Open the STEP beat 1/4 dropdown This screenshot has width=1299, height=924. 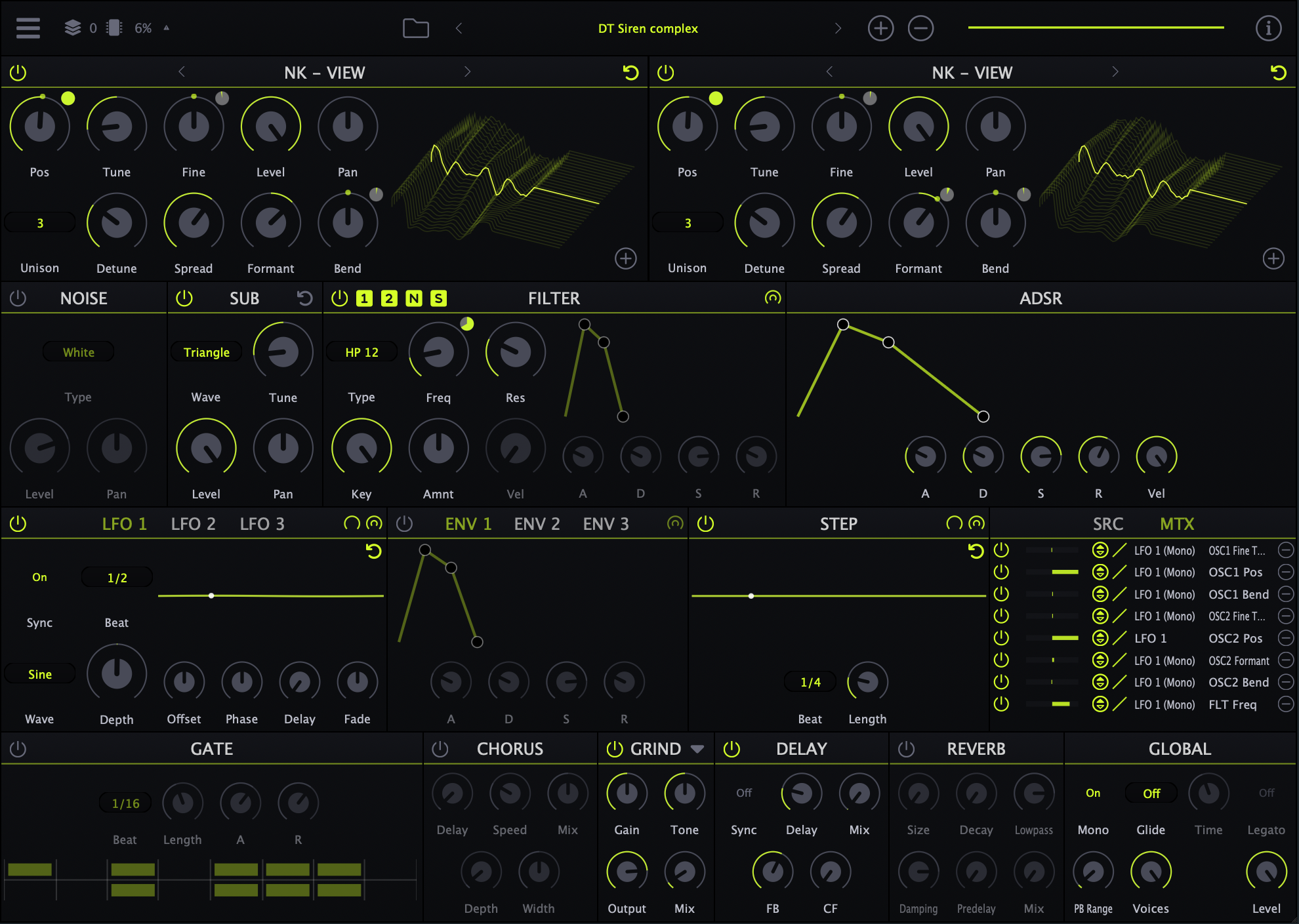click(x=810, y=682)
